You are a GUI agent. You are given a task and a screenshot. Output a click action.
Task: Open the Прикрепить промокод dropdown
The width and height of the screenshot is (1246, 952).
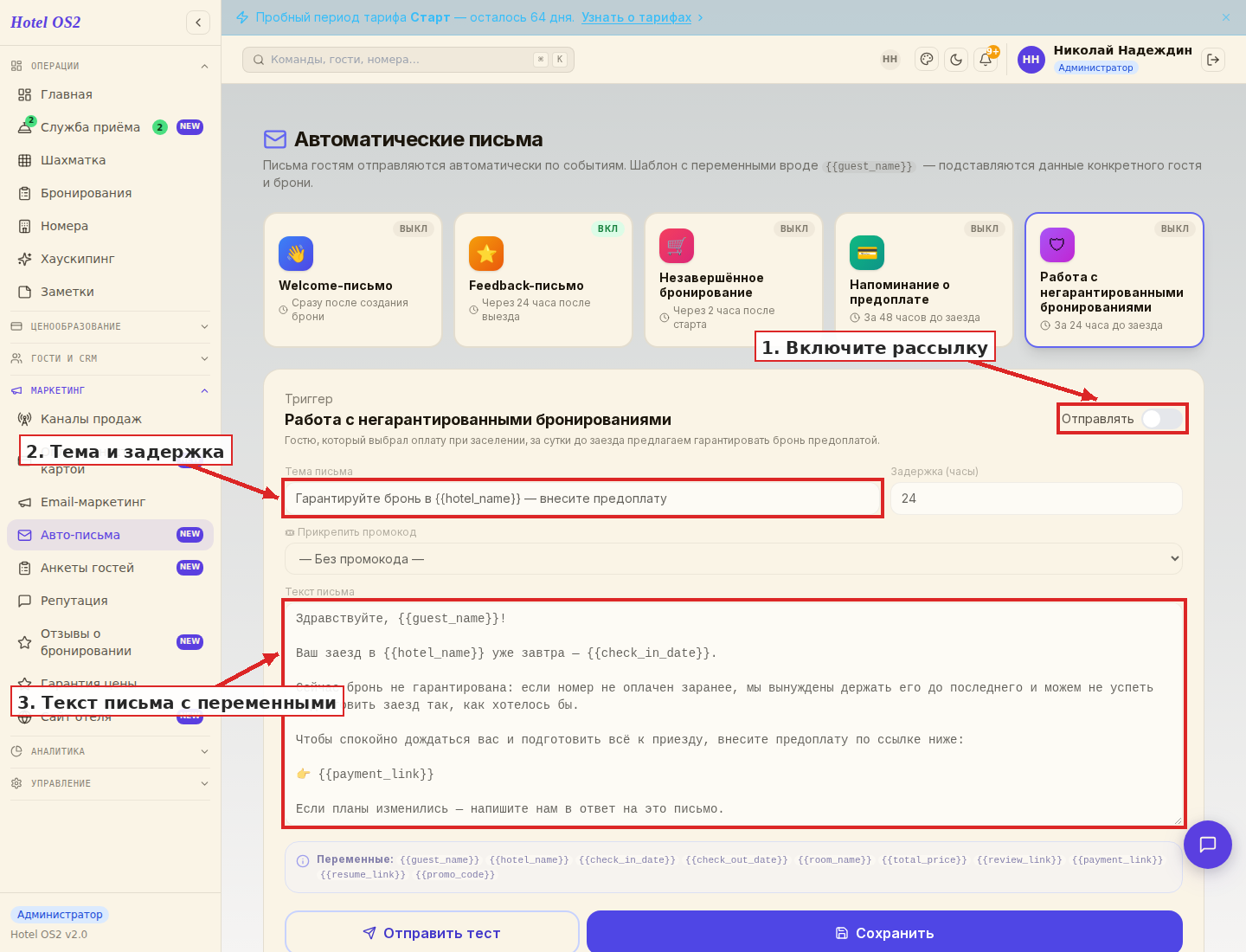point(734,558)
